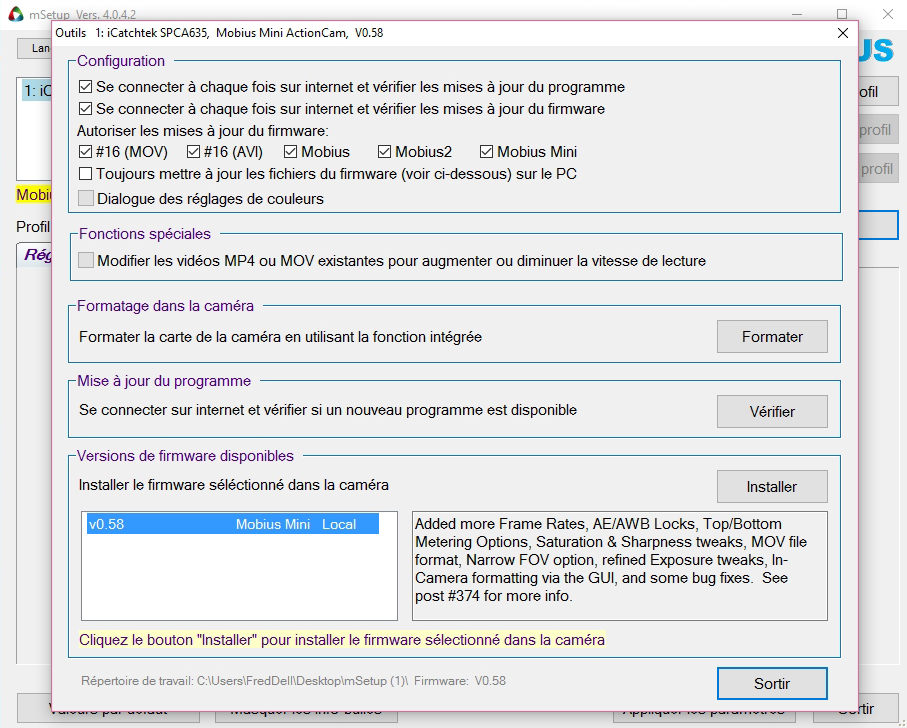The height and width of the screenshot is (728, 907).
Task: Toggle the Mobius firmware checkbox
Action: (290, 151)
